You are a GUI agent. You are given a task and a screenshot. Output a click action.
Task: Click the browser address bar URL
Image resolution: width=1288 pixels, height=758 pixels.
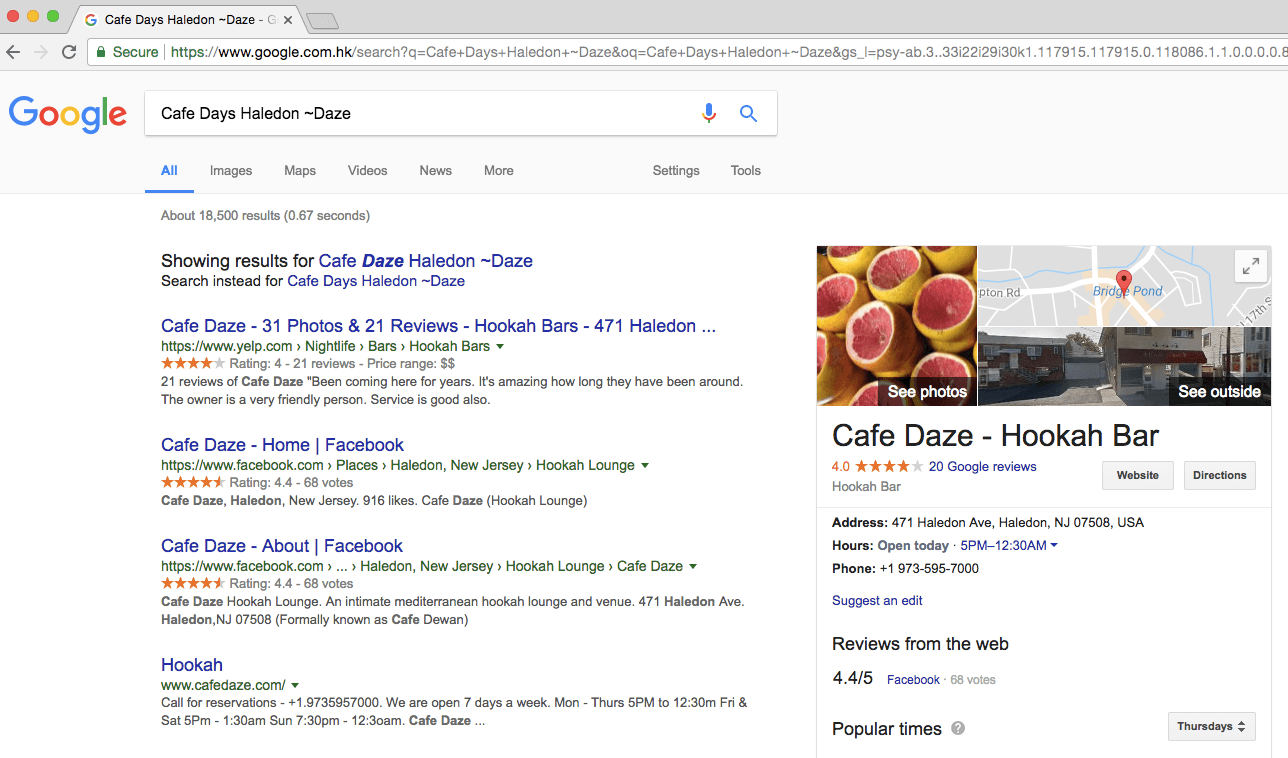point(728,52)
